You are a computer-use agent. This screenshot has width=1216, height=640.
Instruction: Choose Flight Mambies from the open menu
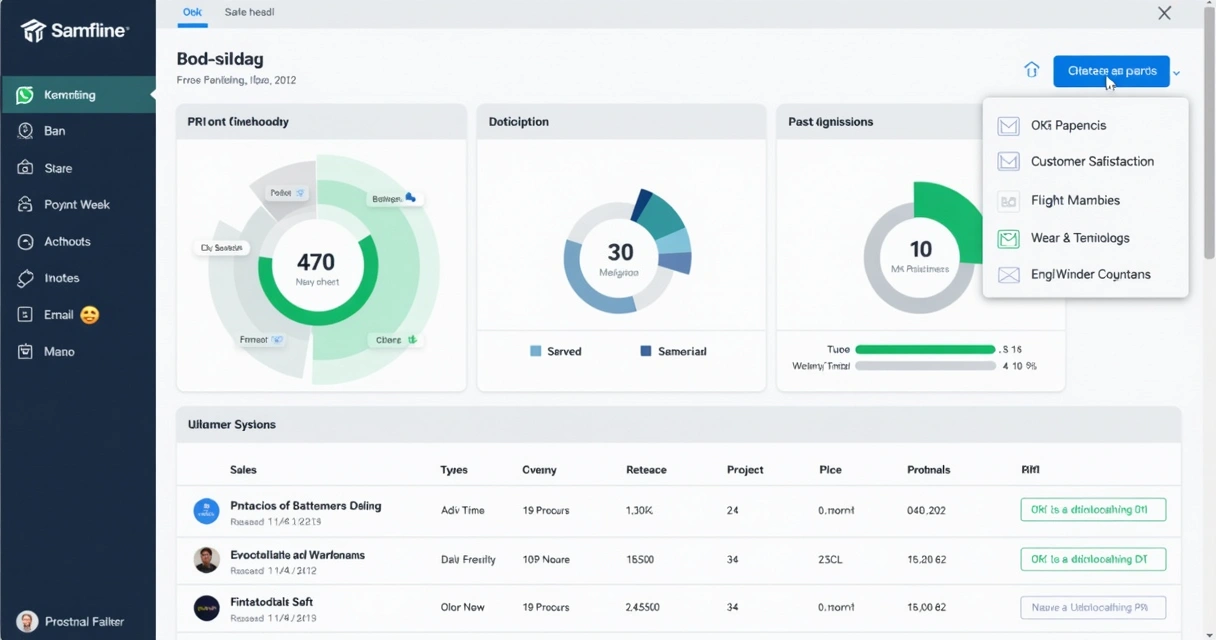click(x=1077, y=200)
